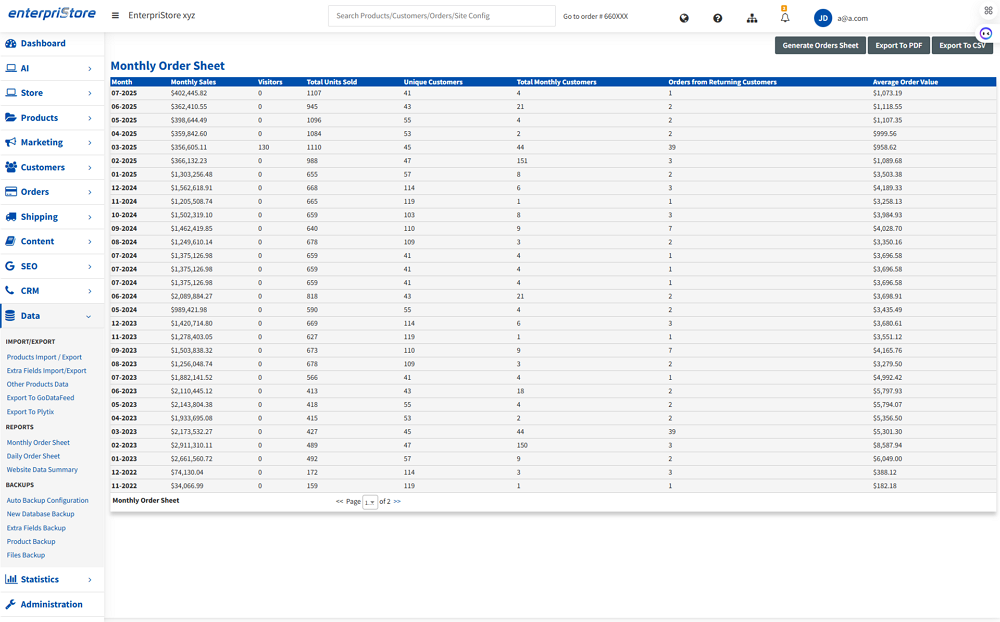
Task: Click the apps grid icon at top right
Action: [x=988, y=10]
